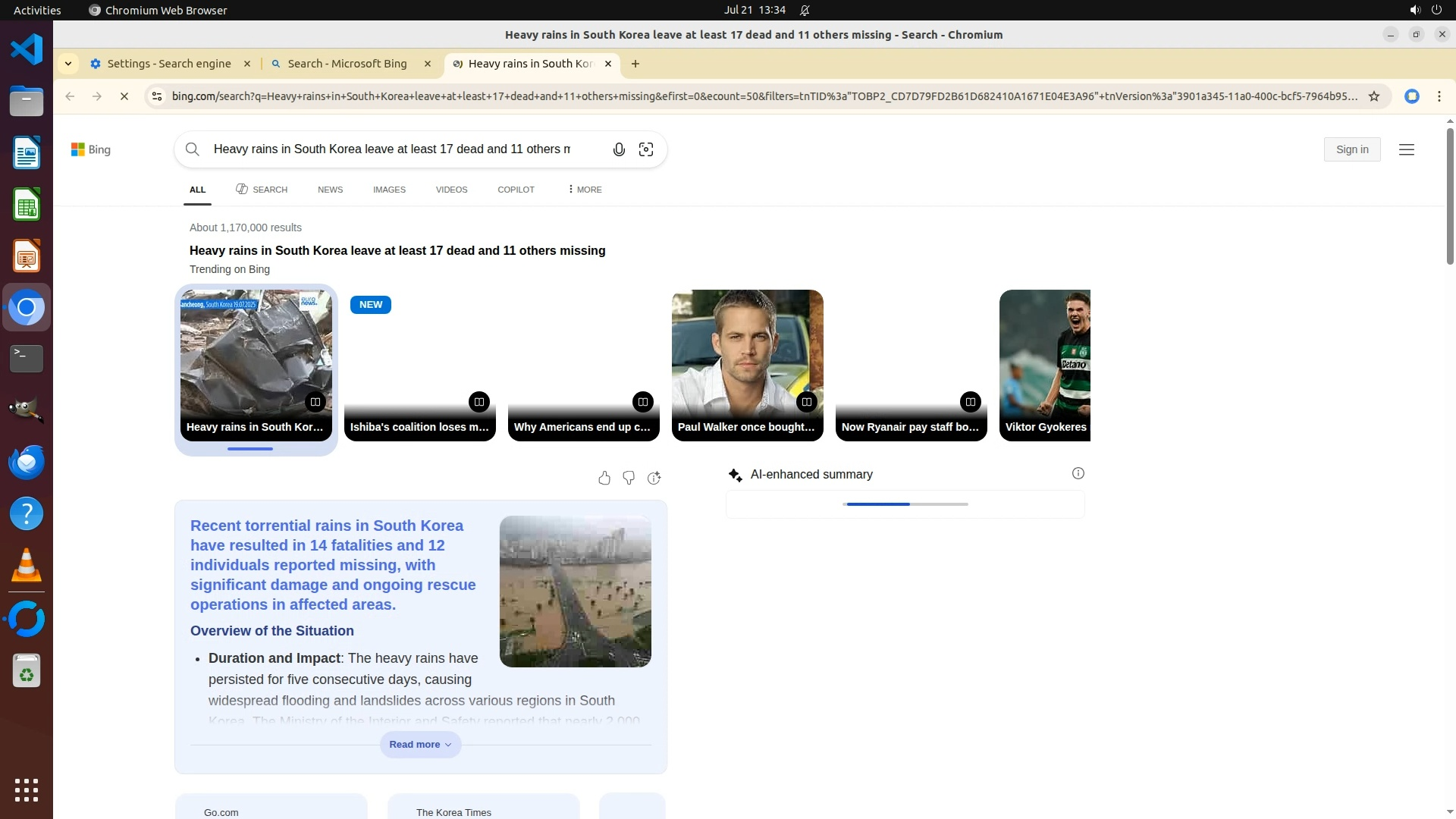Select Paul Walker trending story card
Image resolution: width=1456 pixels, height=819 pixels.
747,364
